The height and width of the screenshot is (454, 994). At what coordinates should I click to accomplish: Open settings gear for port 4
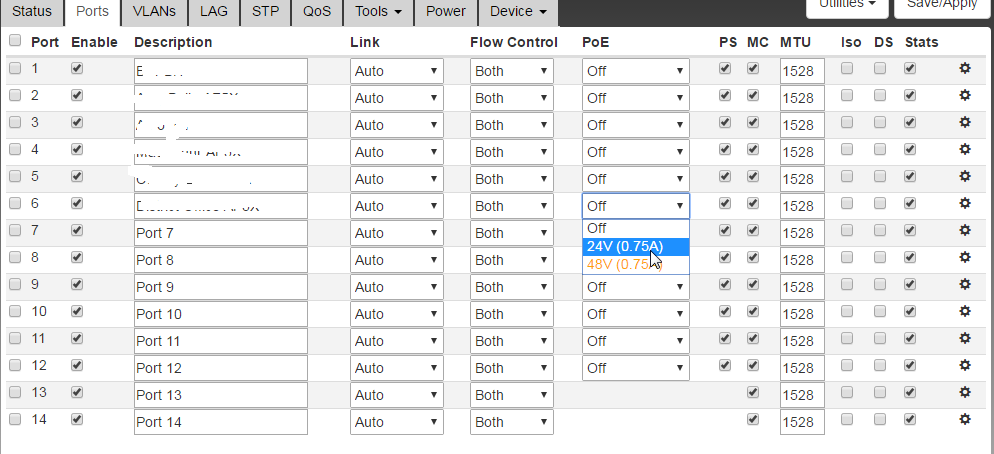tap(965, 150)
